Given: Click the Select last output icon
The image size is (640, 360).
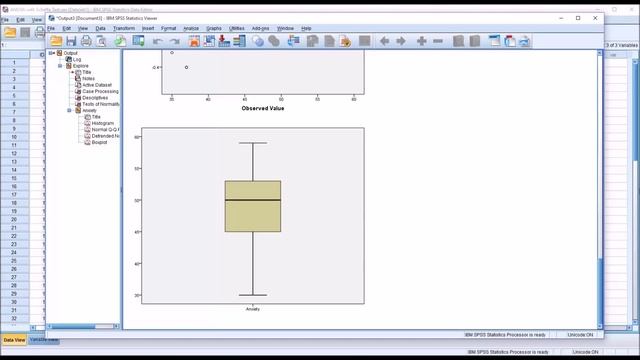Looking at the screenshot, I should [293, 41].
